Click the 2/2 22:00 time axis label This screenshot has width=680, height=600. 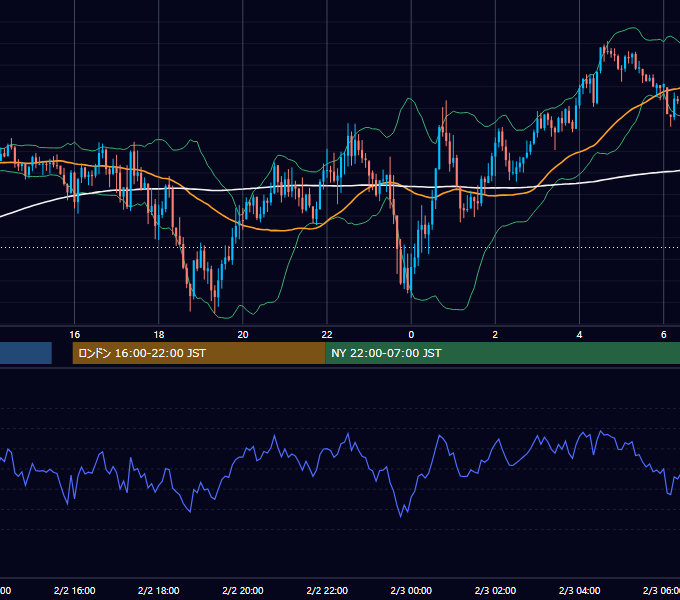tap(327, 590)
